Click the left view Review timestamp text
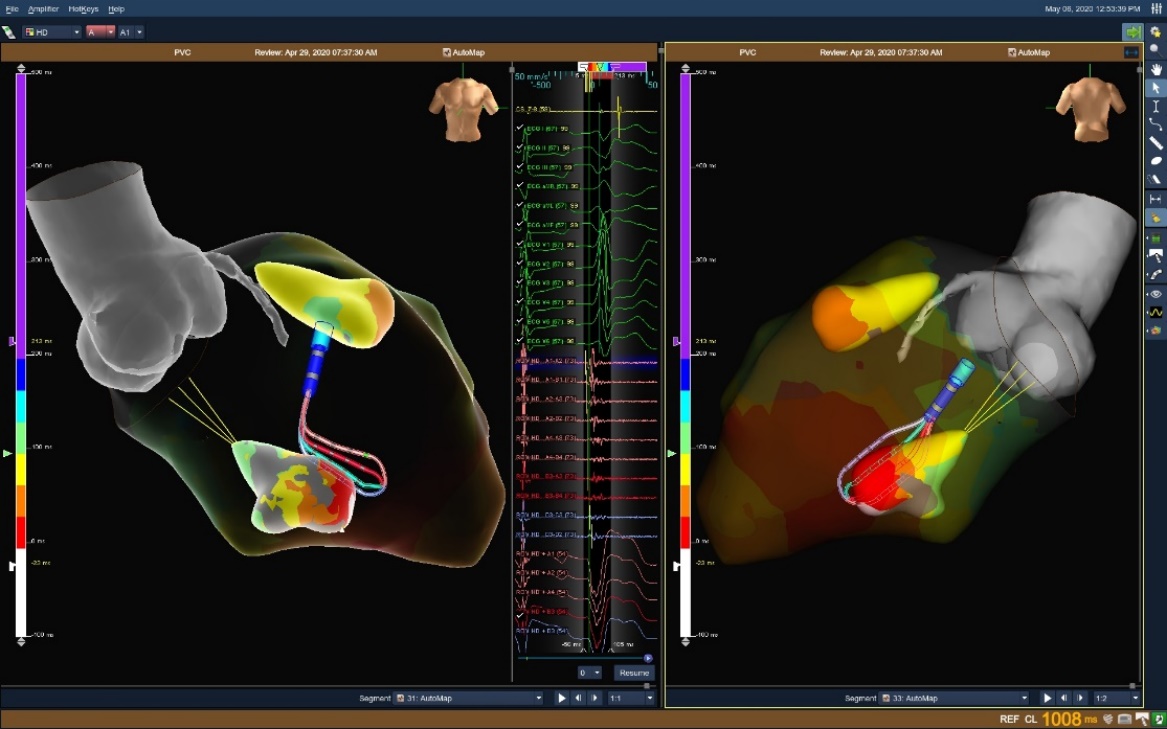The image size is (1167, 729). click(316, 53)
